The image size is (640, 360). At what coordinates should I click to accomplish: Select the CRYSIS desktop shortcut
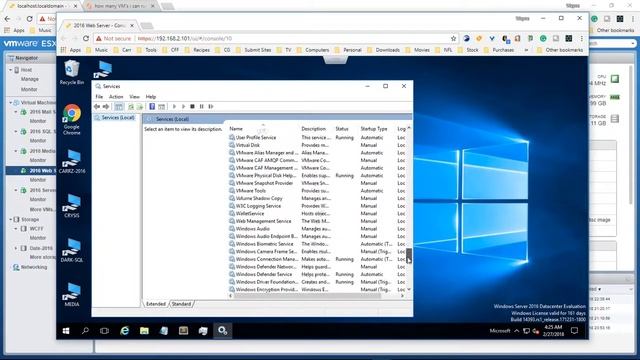coord(72,206)
